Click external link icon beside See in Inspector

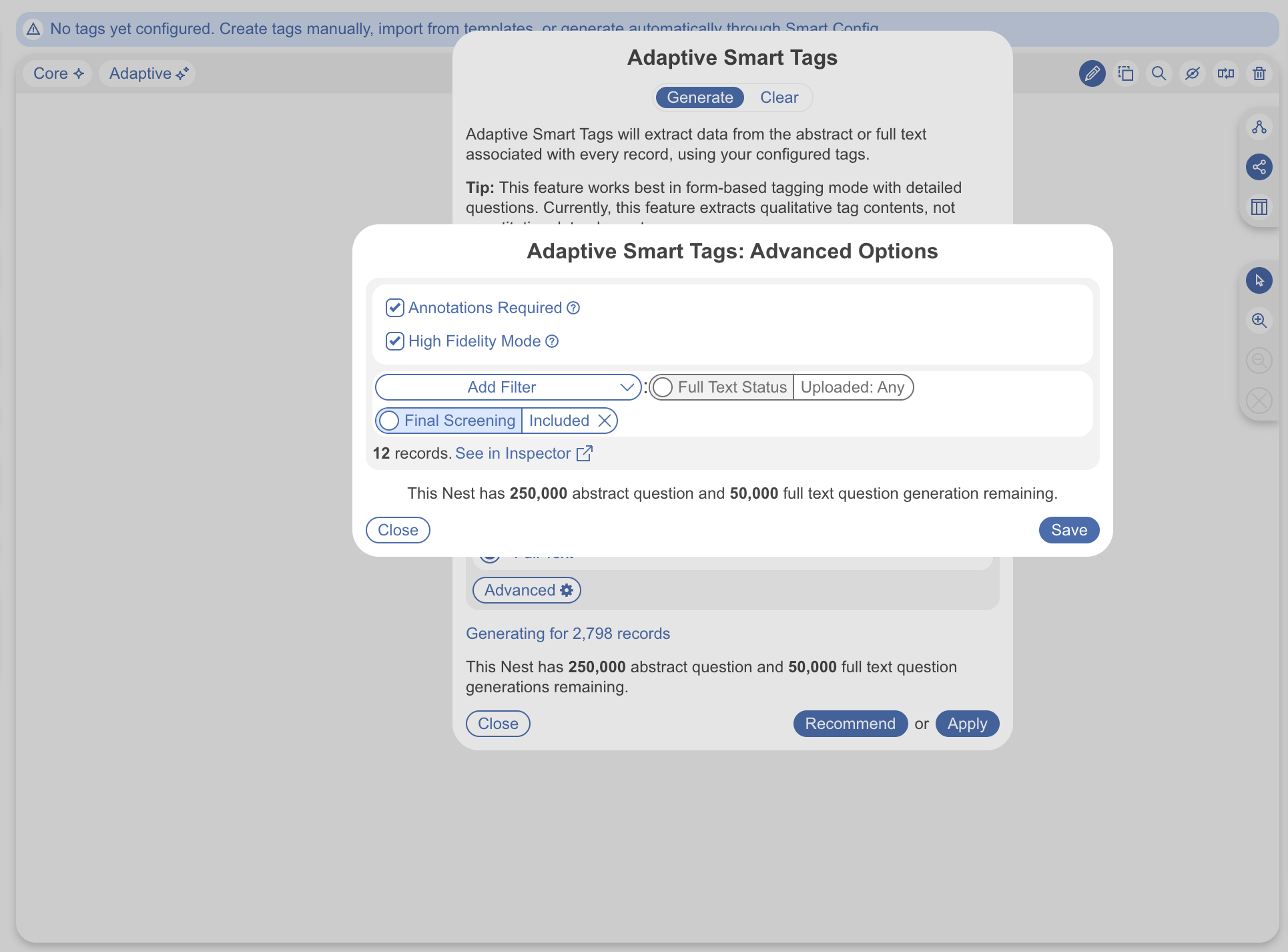[585, 453]
